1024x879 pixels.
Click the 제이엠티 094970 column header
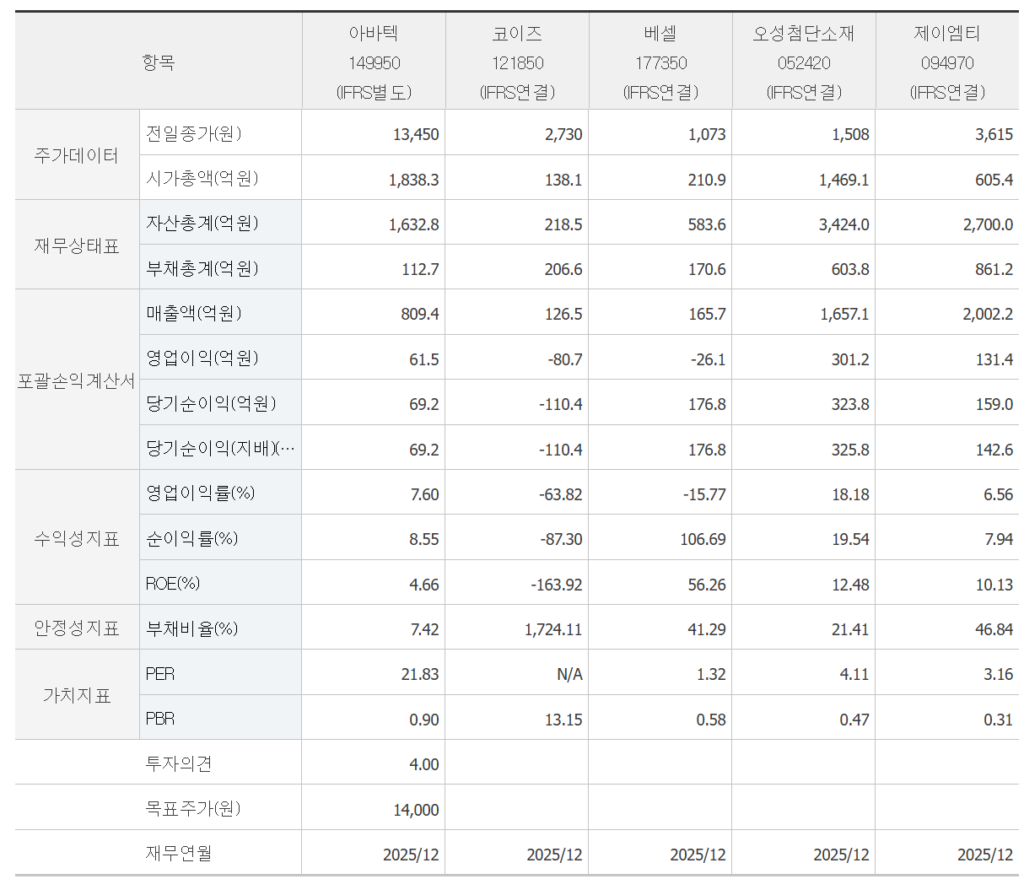click(947, 62)
